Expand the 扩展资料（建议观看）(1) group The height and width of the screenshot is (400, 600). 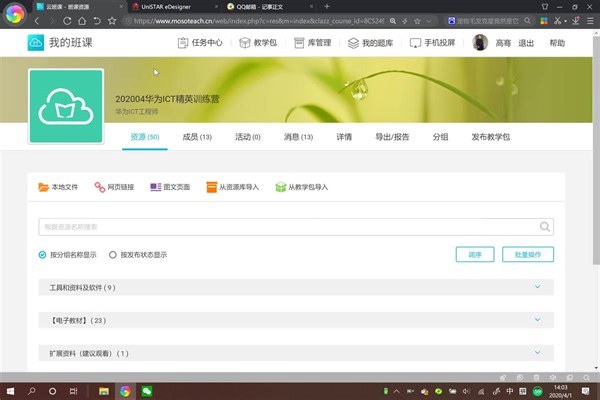(x=296, y=353)
